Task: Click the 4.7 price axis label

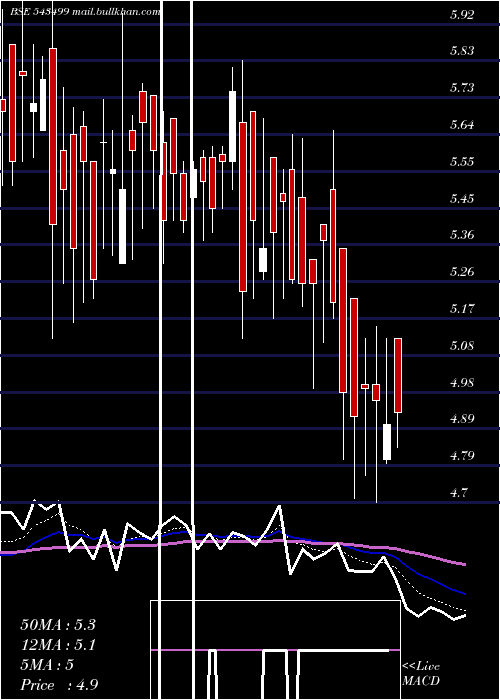Action: tap(459, 493)
